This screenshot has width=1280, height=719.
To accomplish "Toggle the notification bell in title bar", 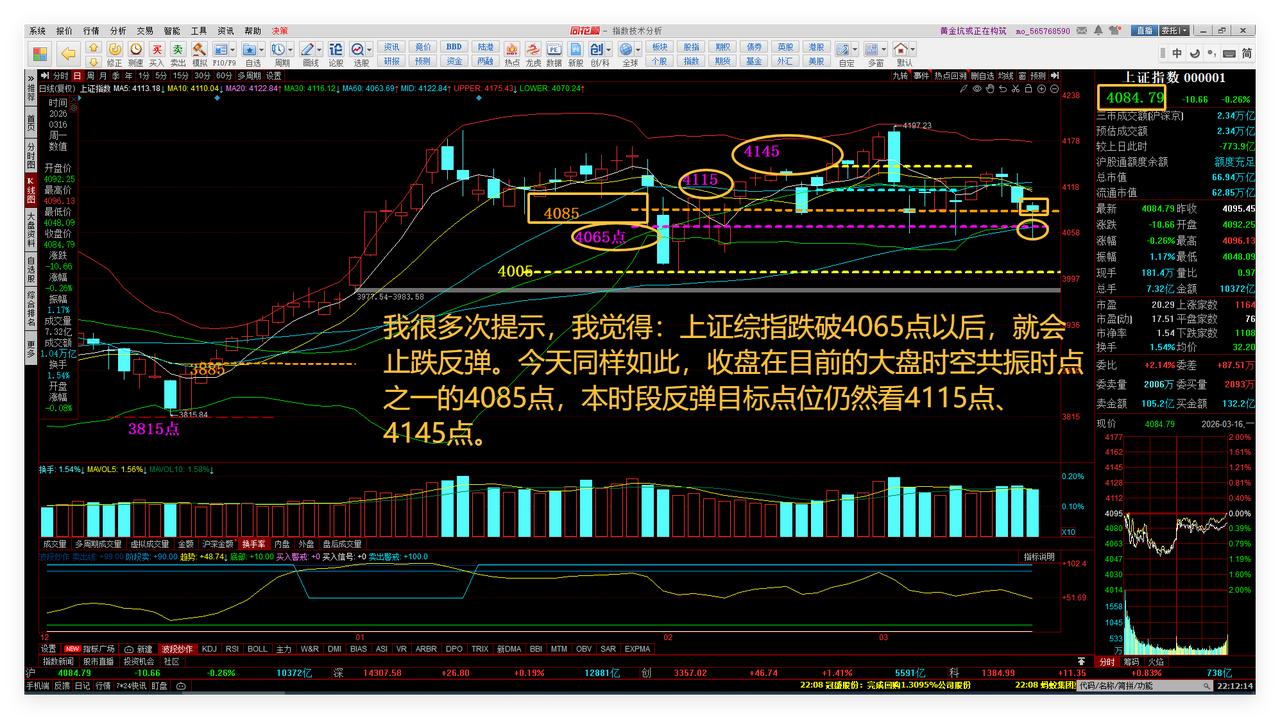I will [1098, 30].
